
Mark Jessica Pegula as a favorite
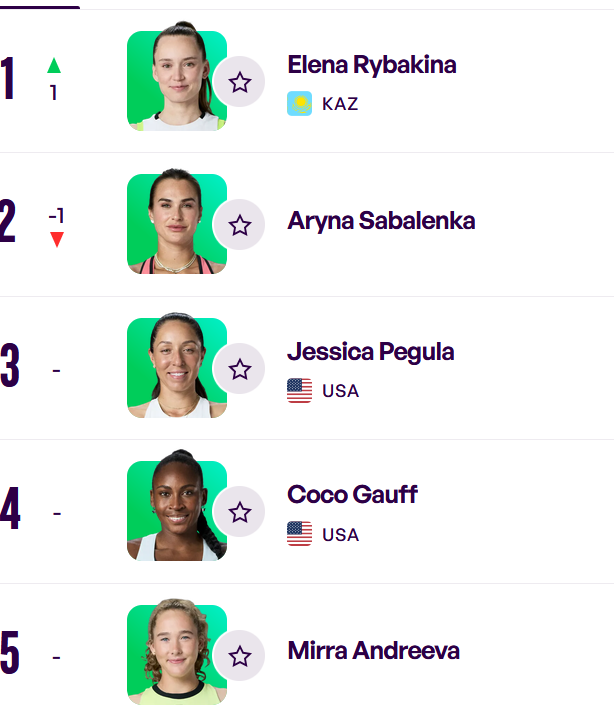(239, 369)
